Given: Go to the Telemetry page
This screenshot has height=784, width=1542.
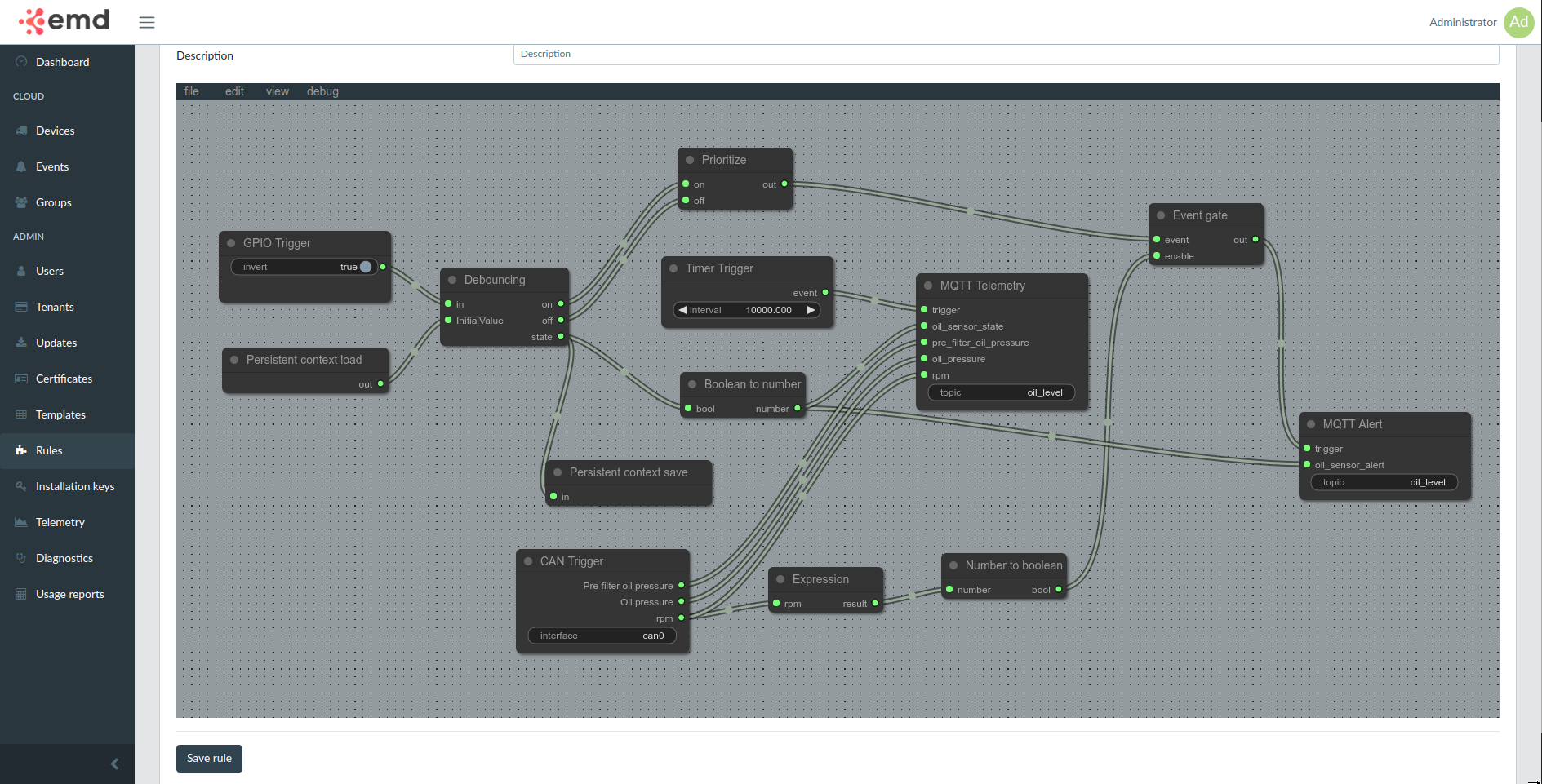Looking at the screenshot, I should point(60,522).
